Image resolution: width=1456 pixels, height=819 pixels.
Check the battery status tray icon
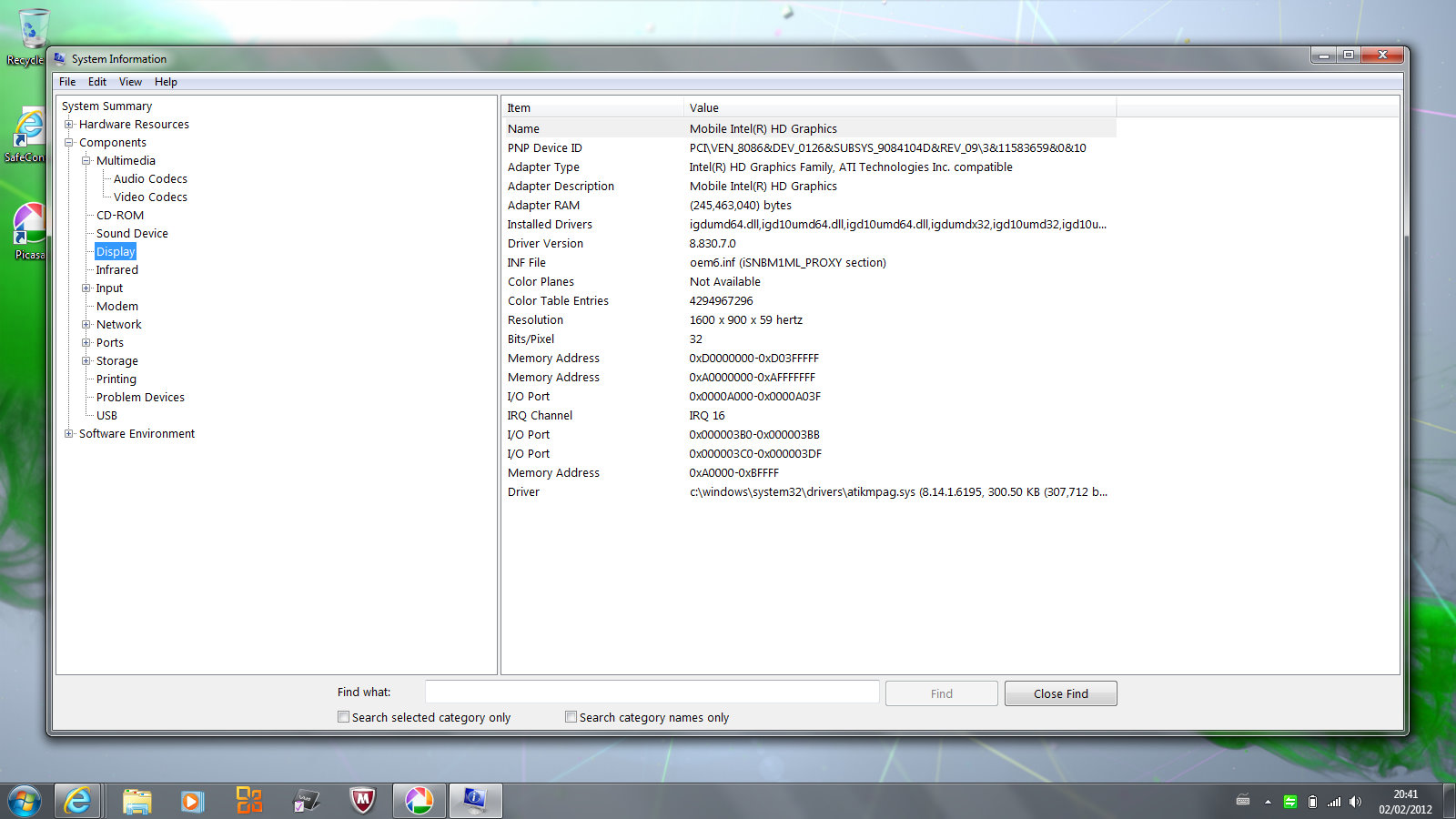click(x=1312, y=802)
